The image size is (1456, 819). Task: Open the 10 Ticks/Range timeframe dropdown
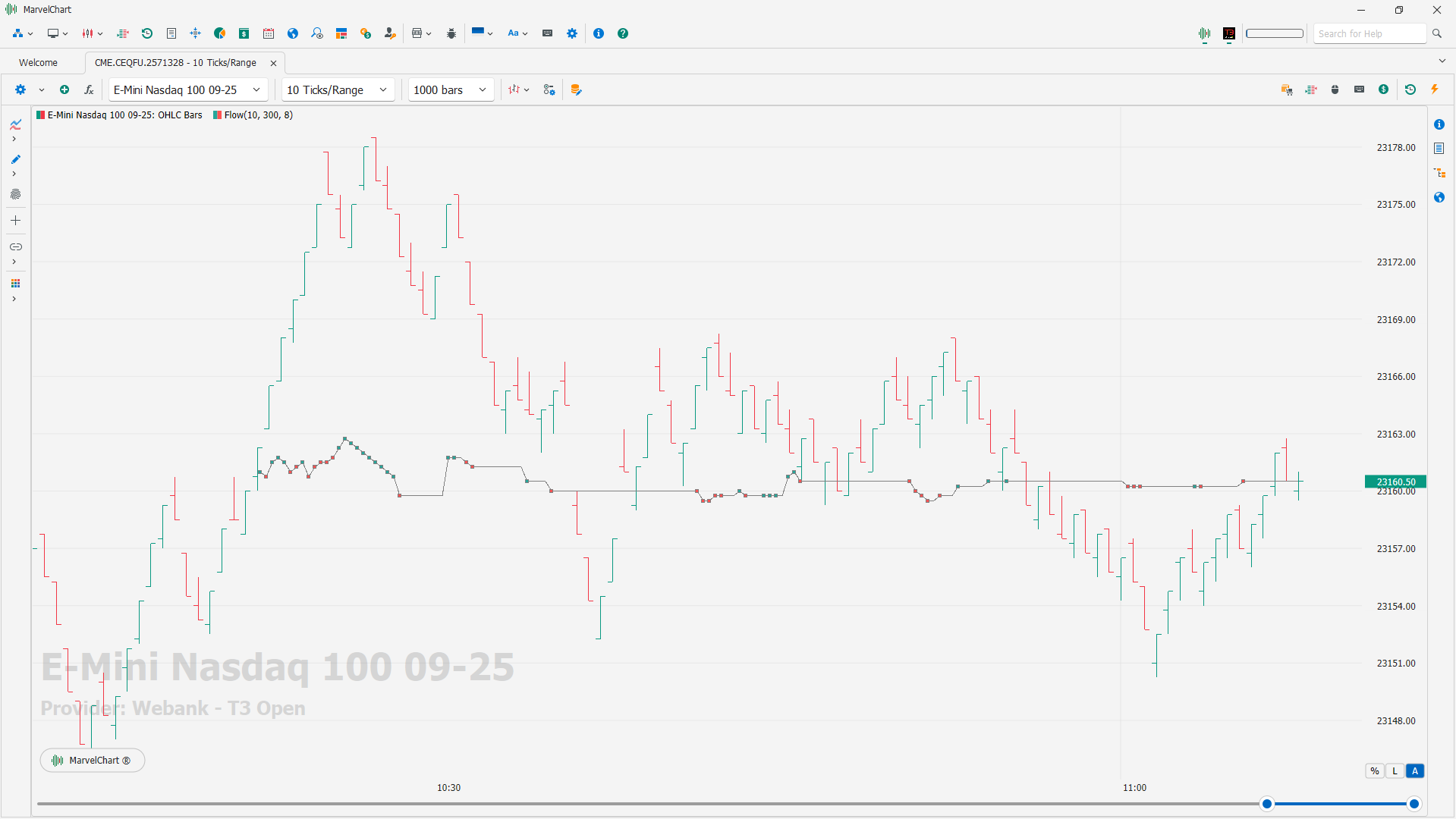point(338,89)
